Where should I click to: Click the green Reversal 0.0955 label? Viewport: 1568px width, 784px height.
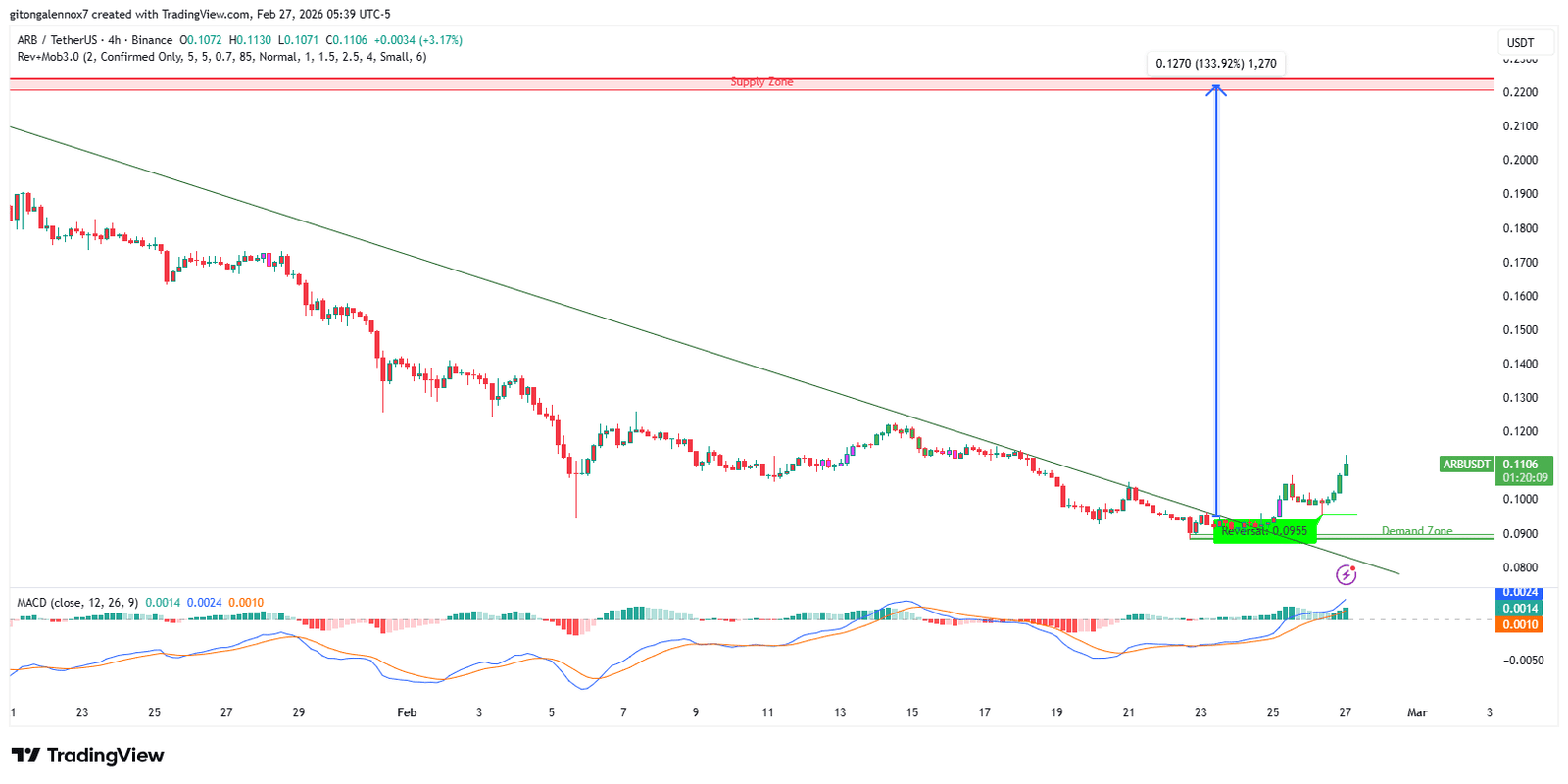[1264, 531]
